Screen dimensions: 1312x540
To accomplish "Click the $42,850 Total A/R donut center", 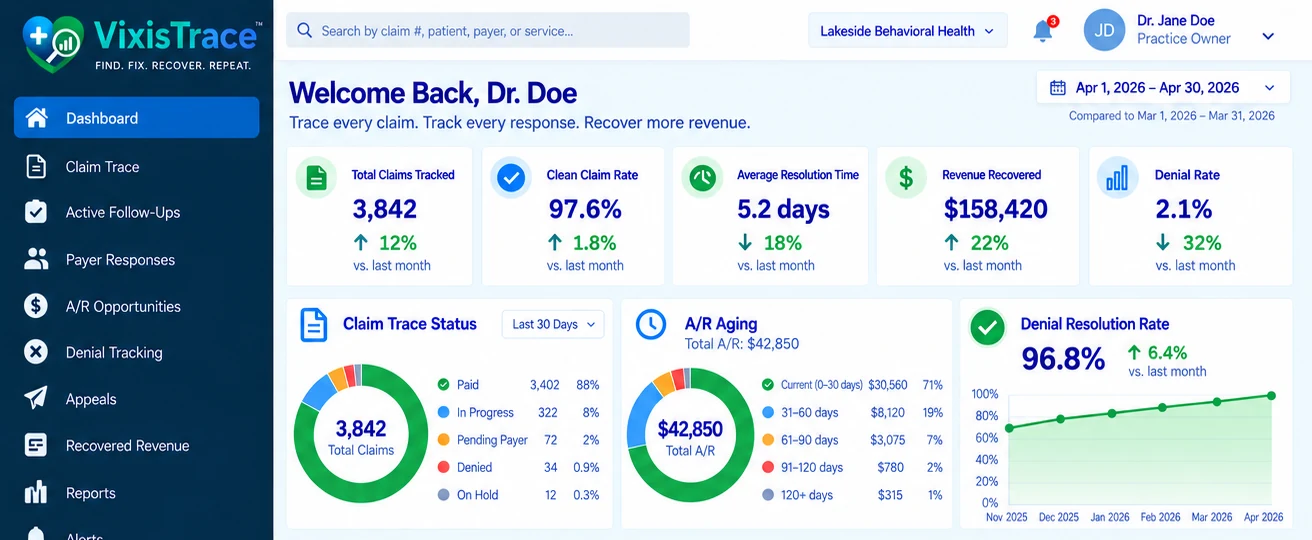I will 690,438.
